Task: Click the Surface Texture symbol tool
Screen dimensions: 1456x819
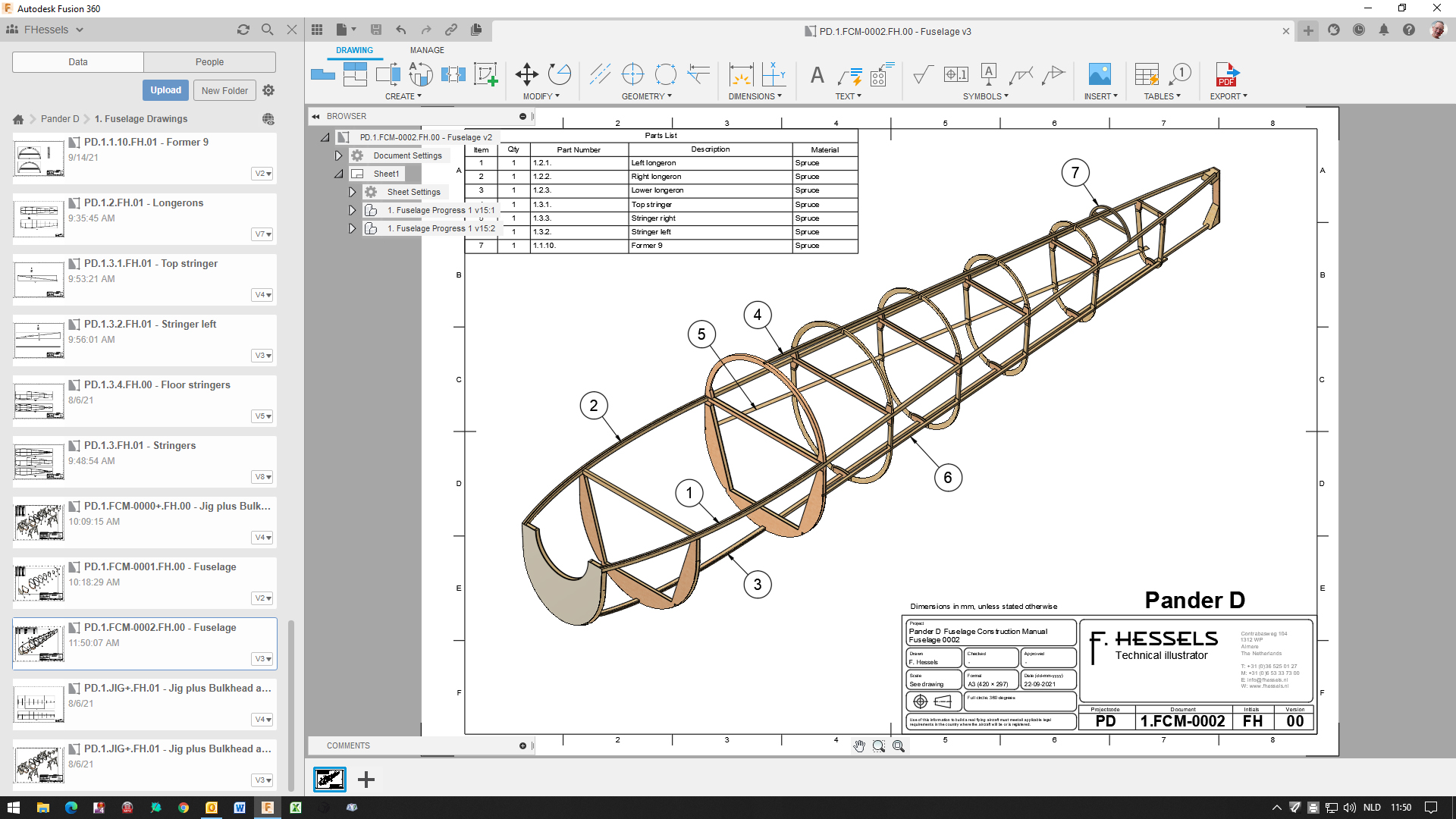Action: (923, 74)
